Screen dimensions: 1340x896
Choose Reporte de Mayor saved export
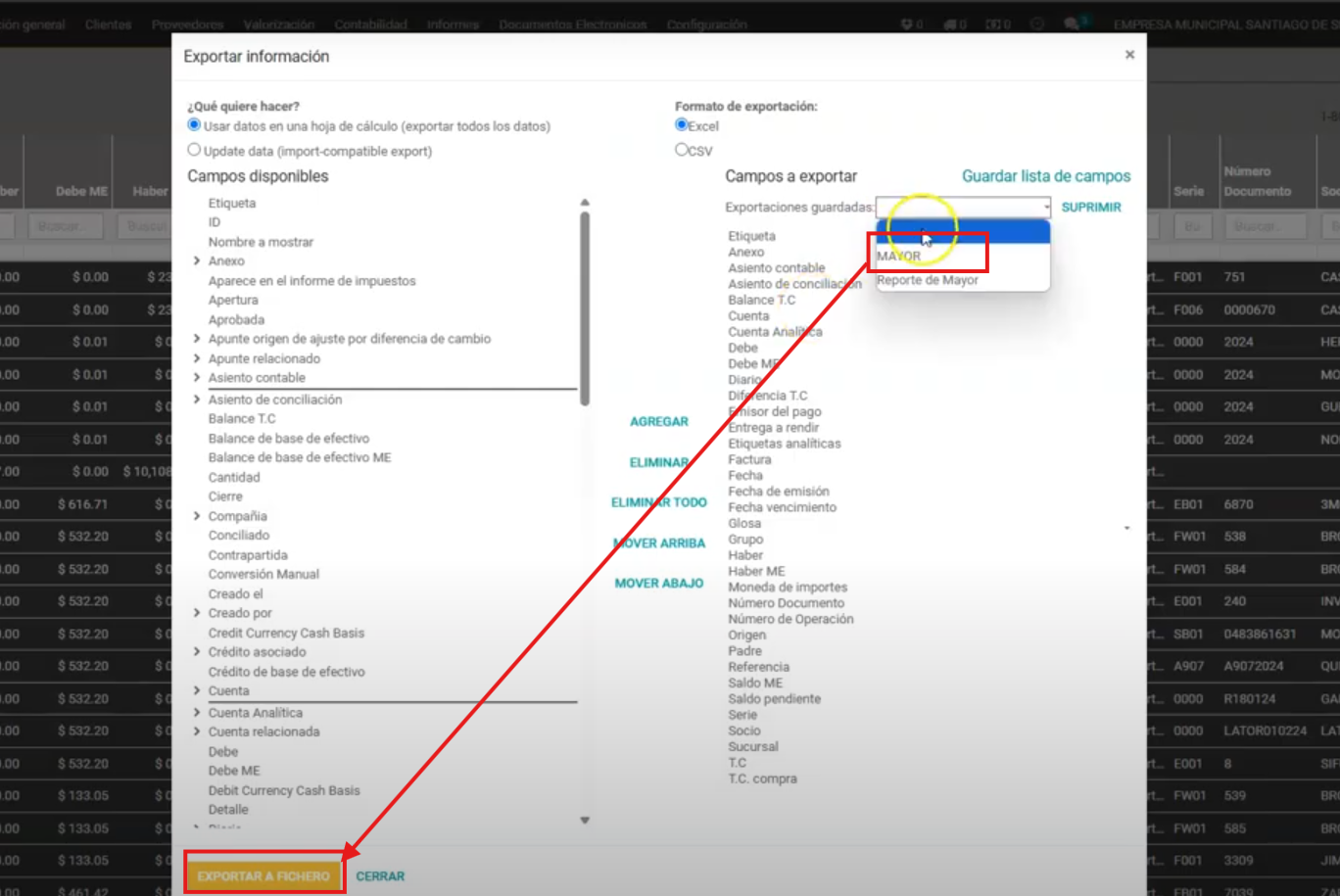point(927,280)
